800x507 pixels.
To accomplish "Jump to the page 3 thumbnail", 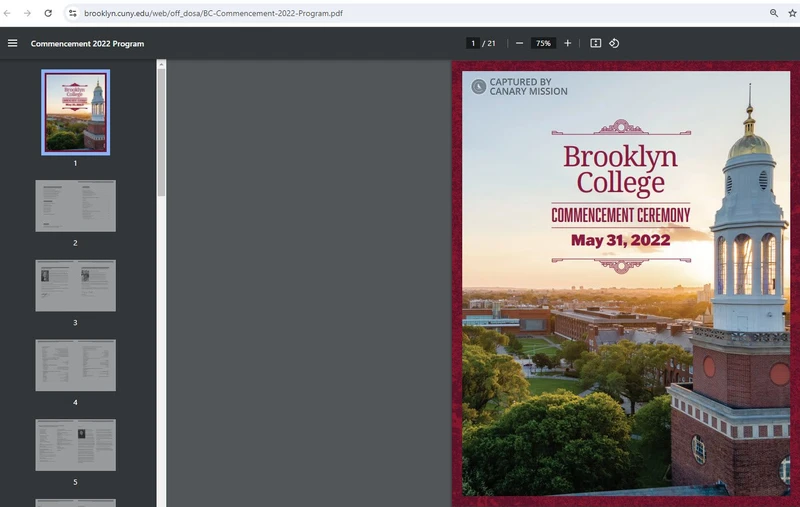I will coord(75,286).
